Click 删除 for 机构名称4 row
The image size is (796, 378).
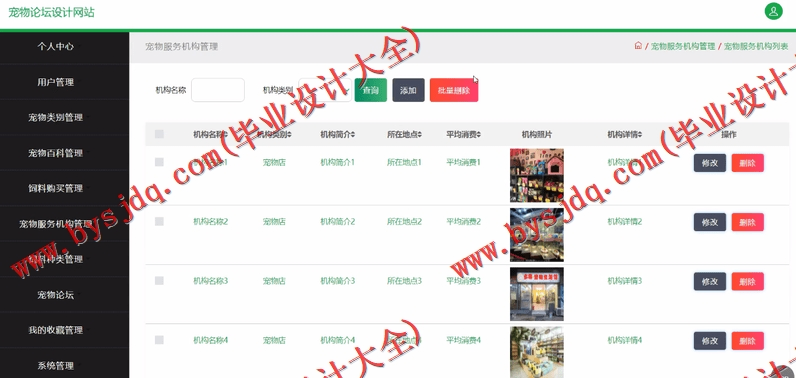(747, 341)
